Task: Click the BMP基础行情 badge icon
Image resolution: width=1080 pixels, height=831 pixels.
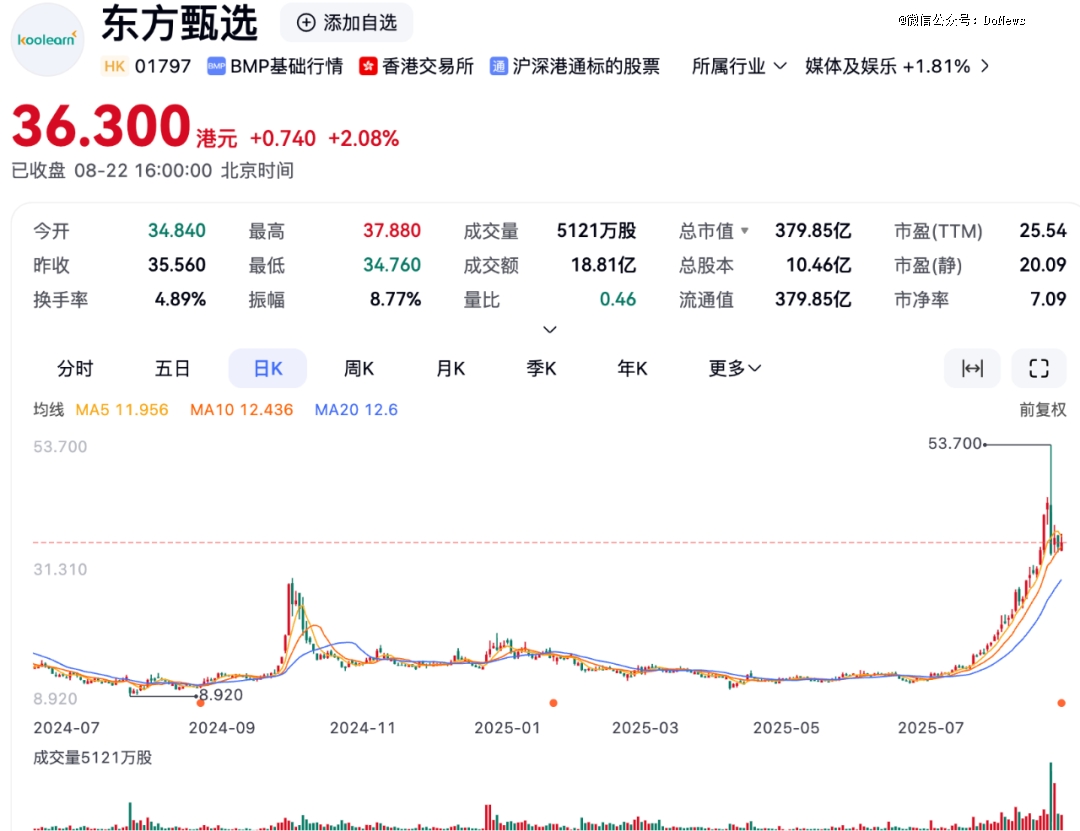Action: (215, 66)
